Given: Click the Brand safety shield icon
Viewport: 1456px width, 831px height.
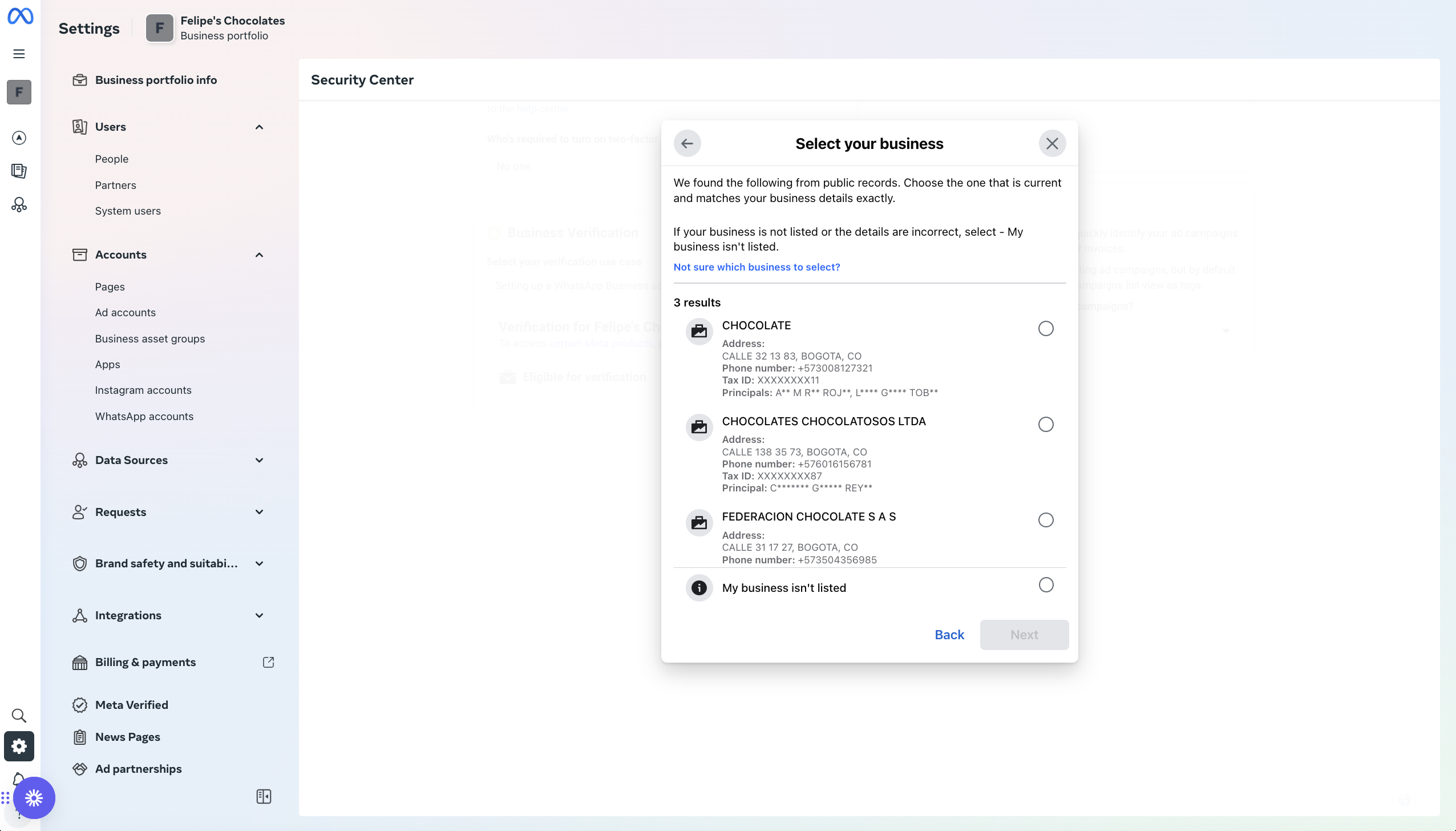Looking at the screenshot, I should 80,563.
